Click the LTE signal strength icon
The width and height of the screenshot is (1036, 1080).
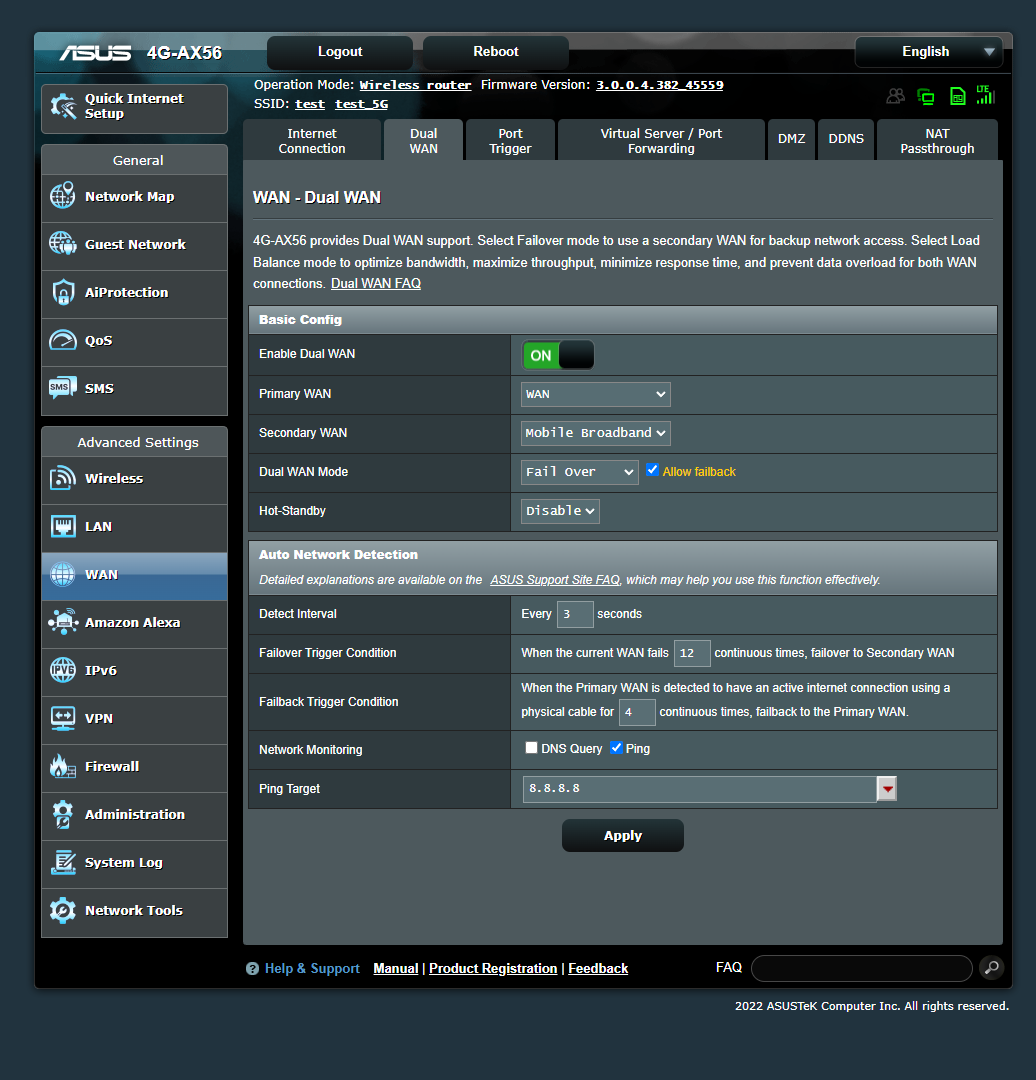pos(985,95)
